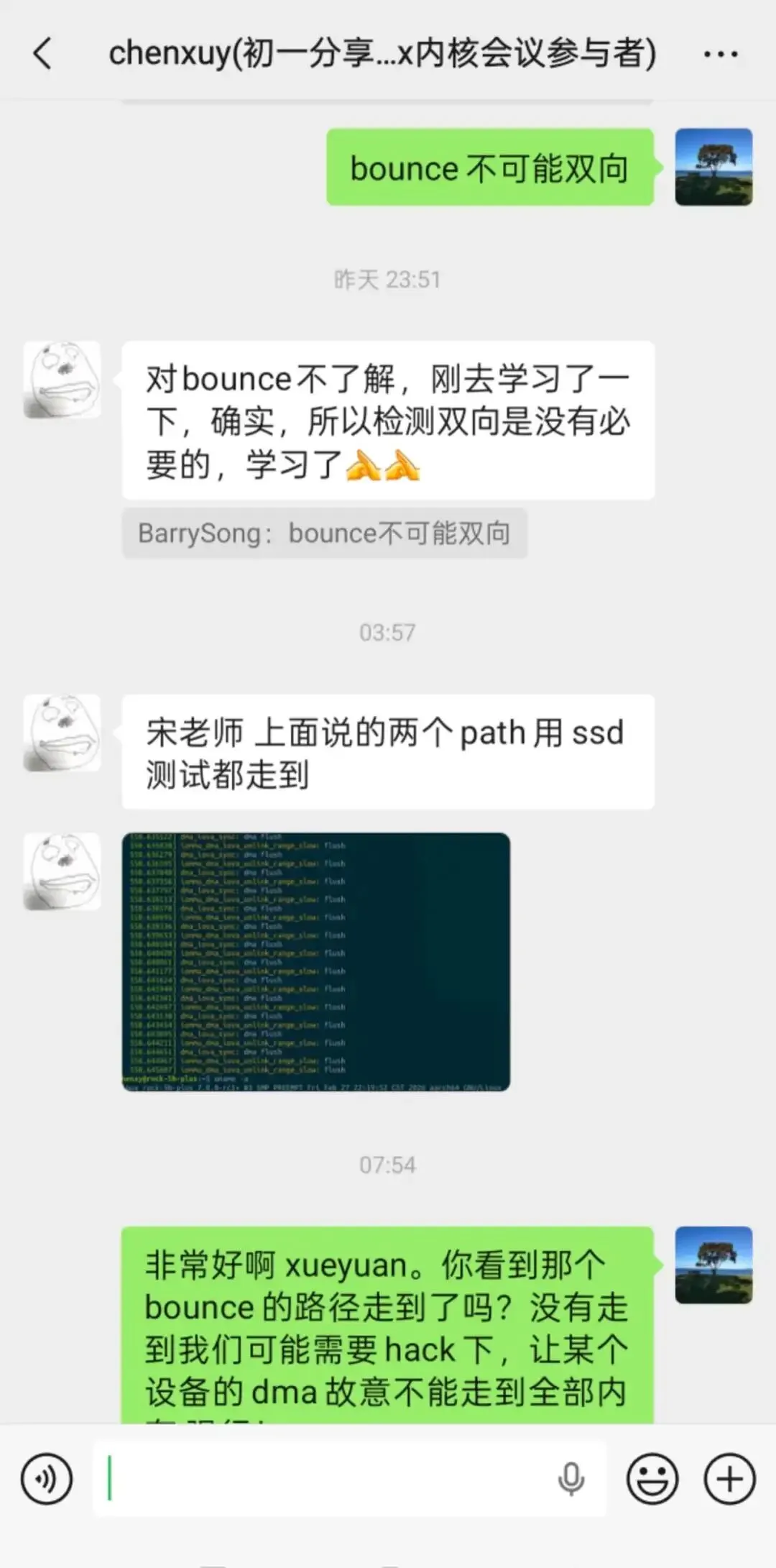Screen dimensions: 776x1568
Task: Open the emoji sticker picker
Action: 652,1479
